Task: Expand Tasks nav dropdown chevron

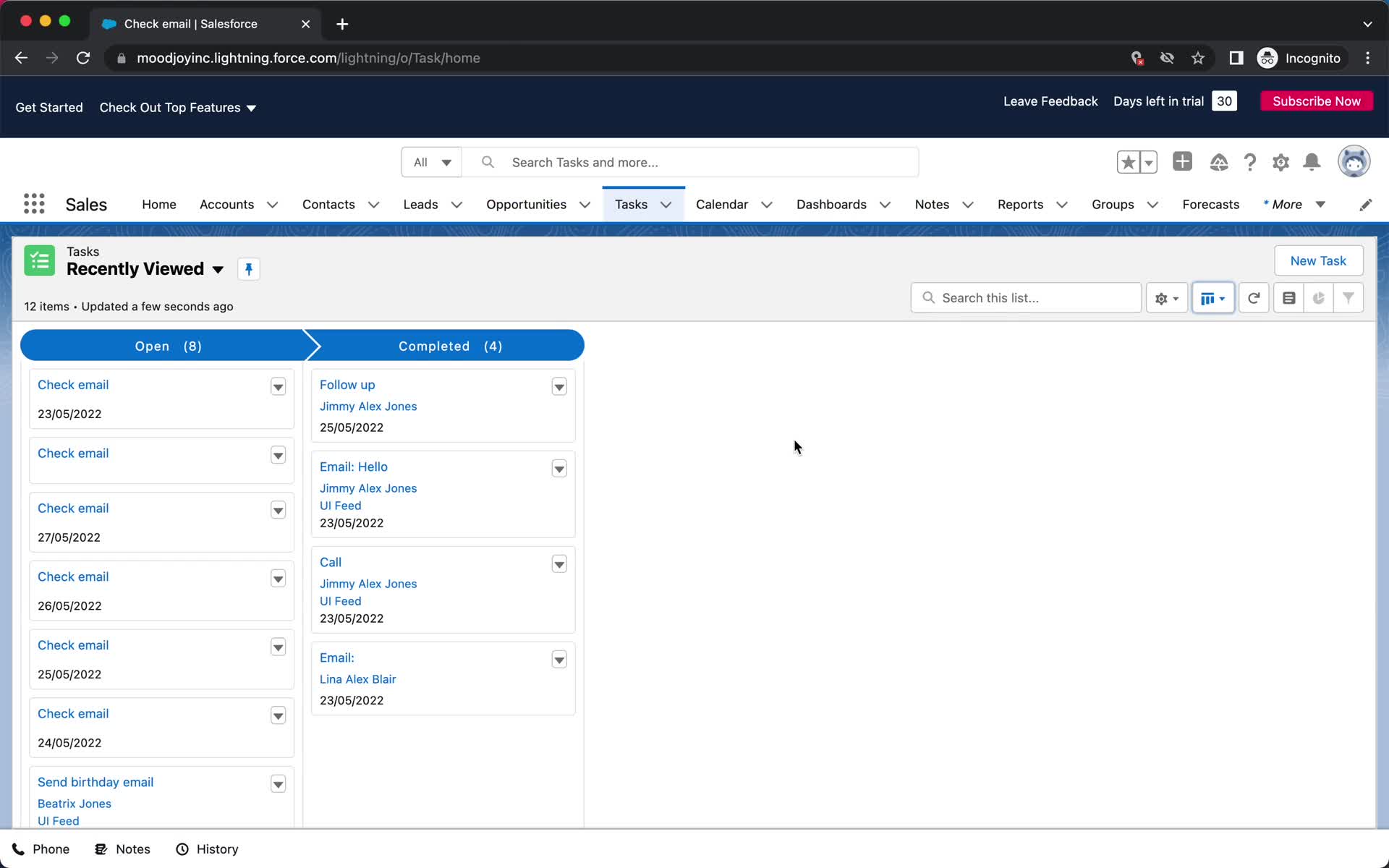Action: (x=666, y=205)
